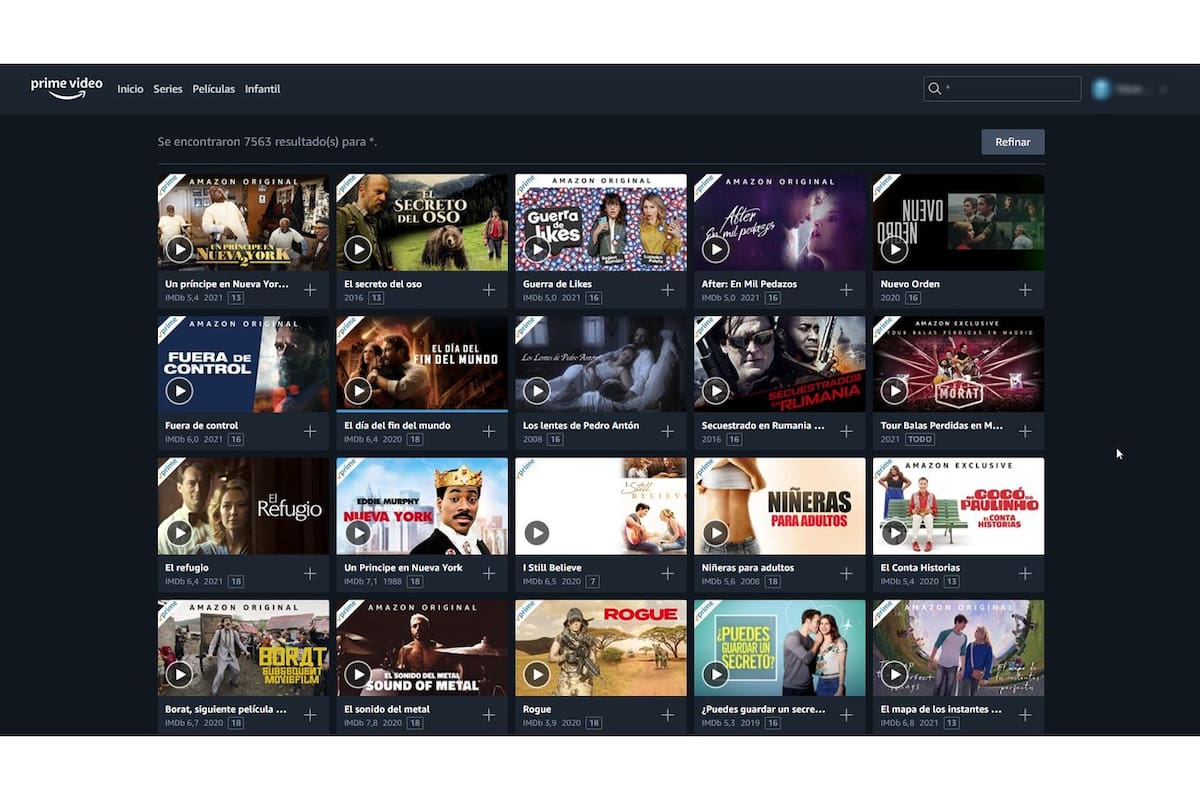Add "Nuevo Orden" to watchlist

pyautogui.click(x=1024, y=290)
